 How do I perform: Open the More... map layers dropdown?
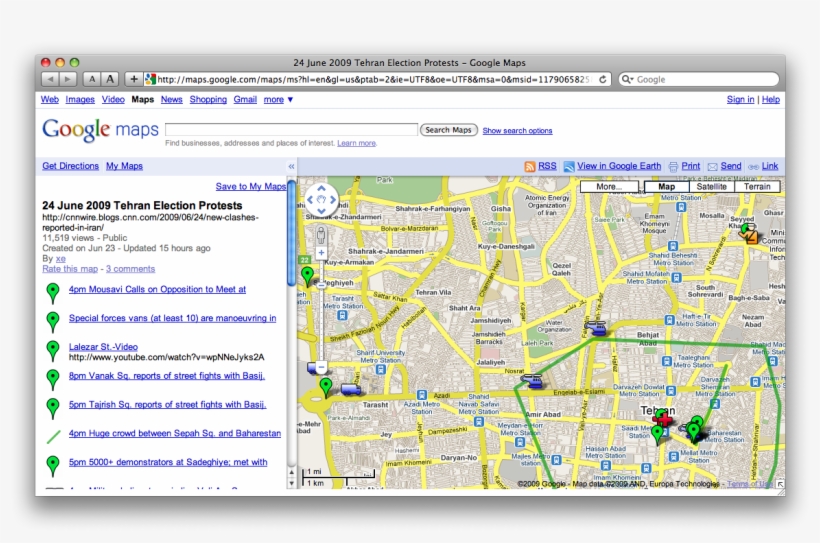[609, 187]
